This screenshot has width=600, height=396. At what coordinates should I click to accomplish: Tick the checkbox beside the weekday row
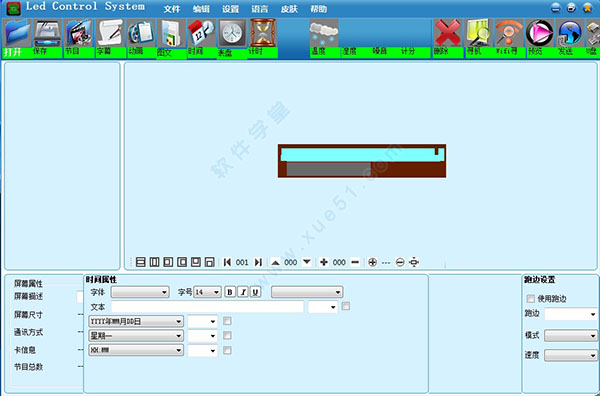pos(227,336)
